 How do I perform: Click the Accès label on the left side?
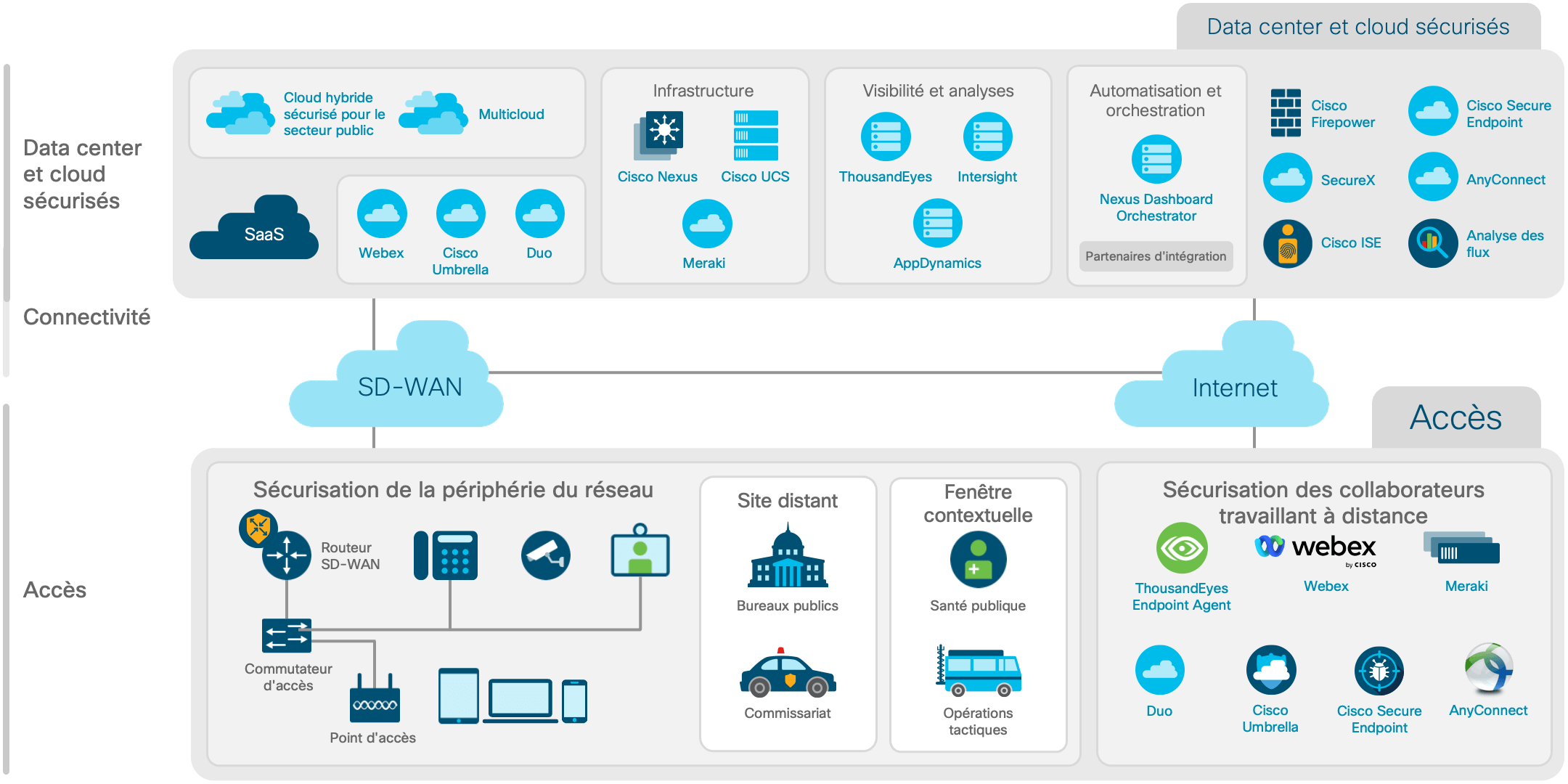[55, 589]
